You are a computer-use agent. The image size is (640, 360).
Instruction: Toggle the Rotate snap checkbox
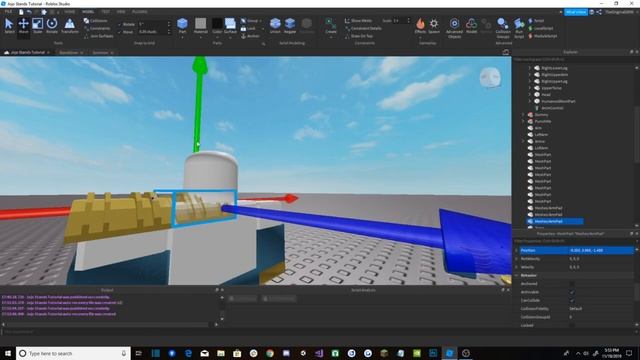tap(120, 24)
